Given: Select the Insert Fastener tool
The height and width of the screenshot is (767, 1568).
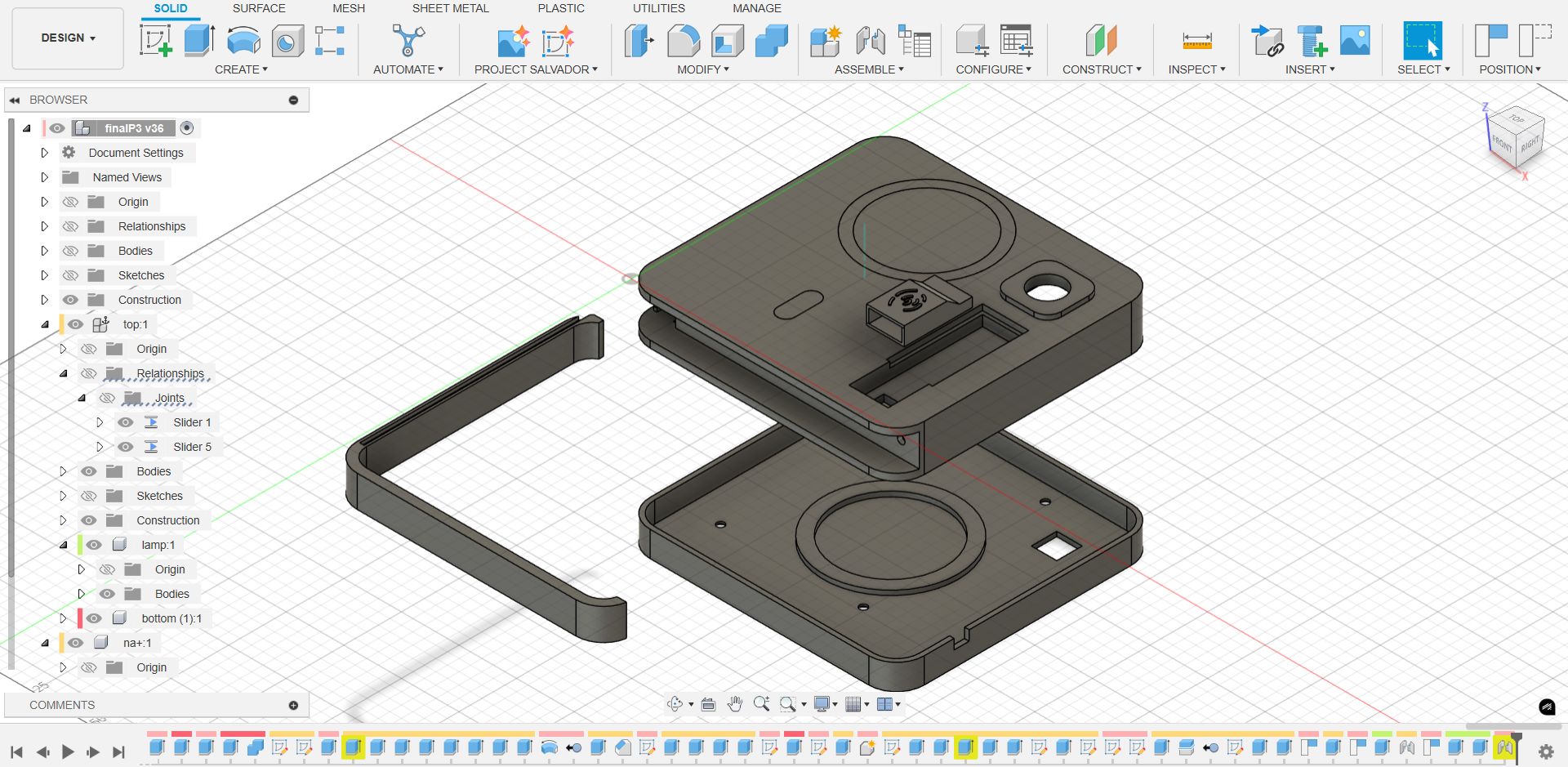Looking at the screenshot, I should (1312, 40).
